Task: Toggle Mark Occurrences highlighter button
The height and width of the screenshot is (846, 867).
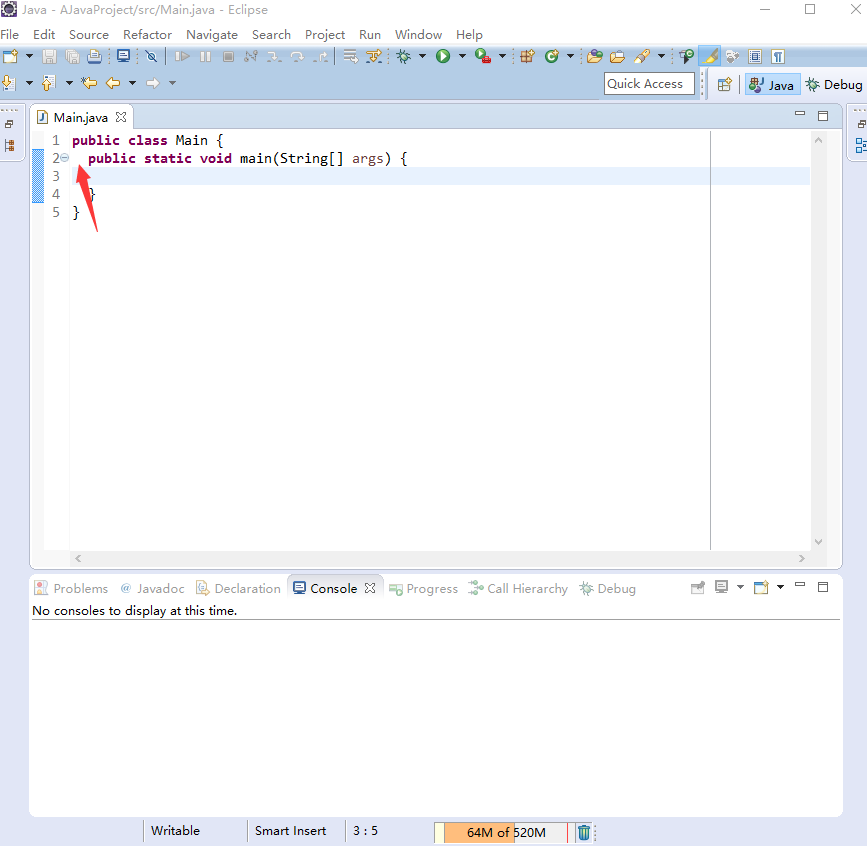Action: 709,57
